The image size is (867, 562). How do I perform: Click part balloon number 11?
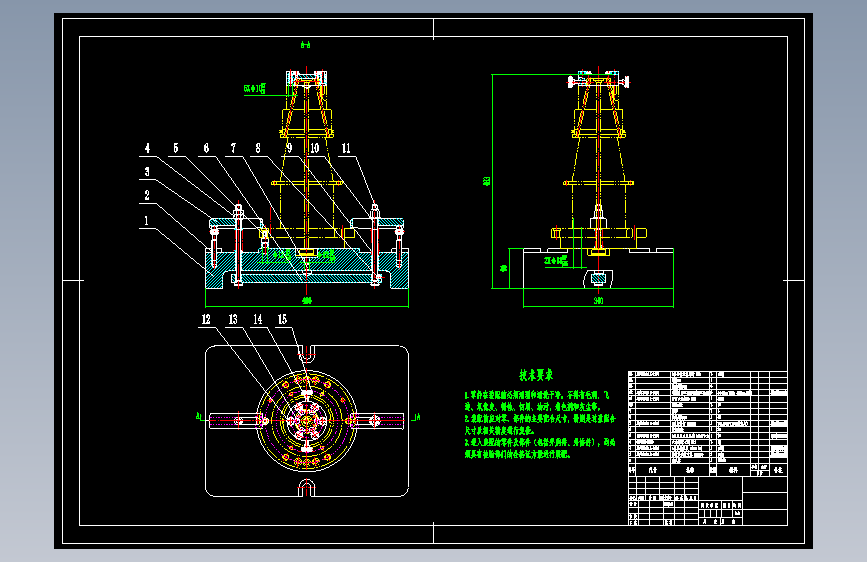pos(346,148)
